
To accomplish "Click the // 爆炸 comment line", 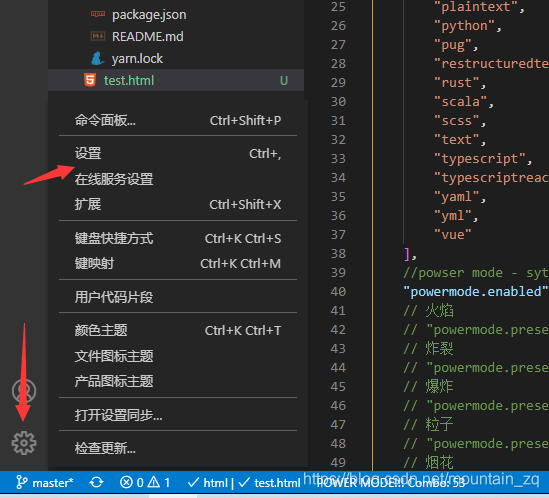I will point(429,386).
